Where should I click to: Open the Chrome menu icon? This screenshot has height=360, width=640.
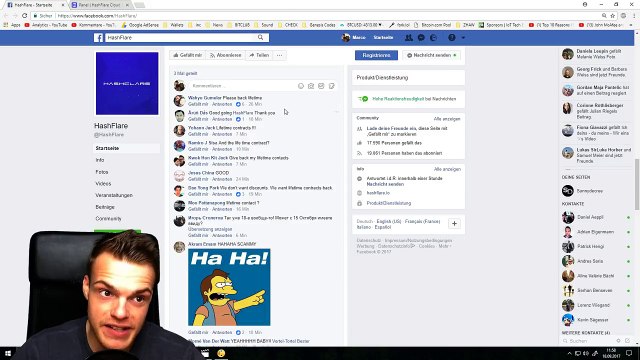634,16
